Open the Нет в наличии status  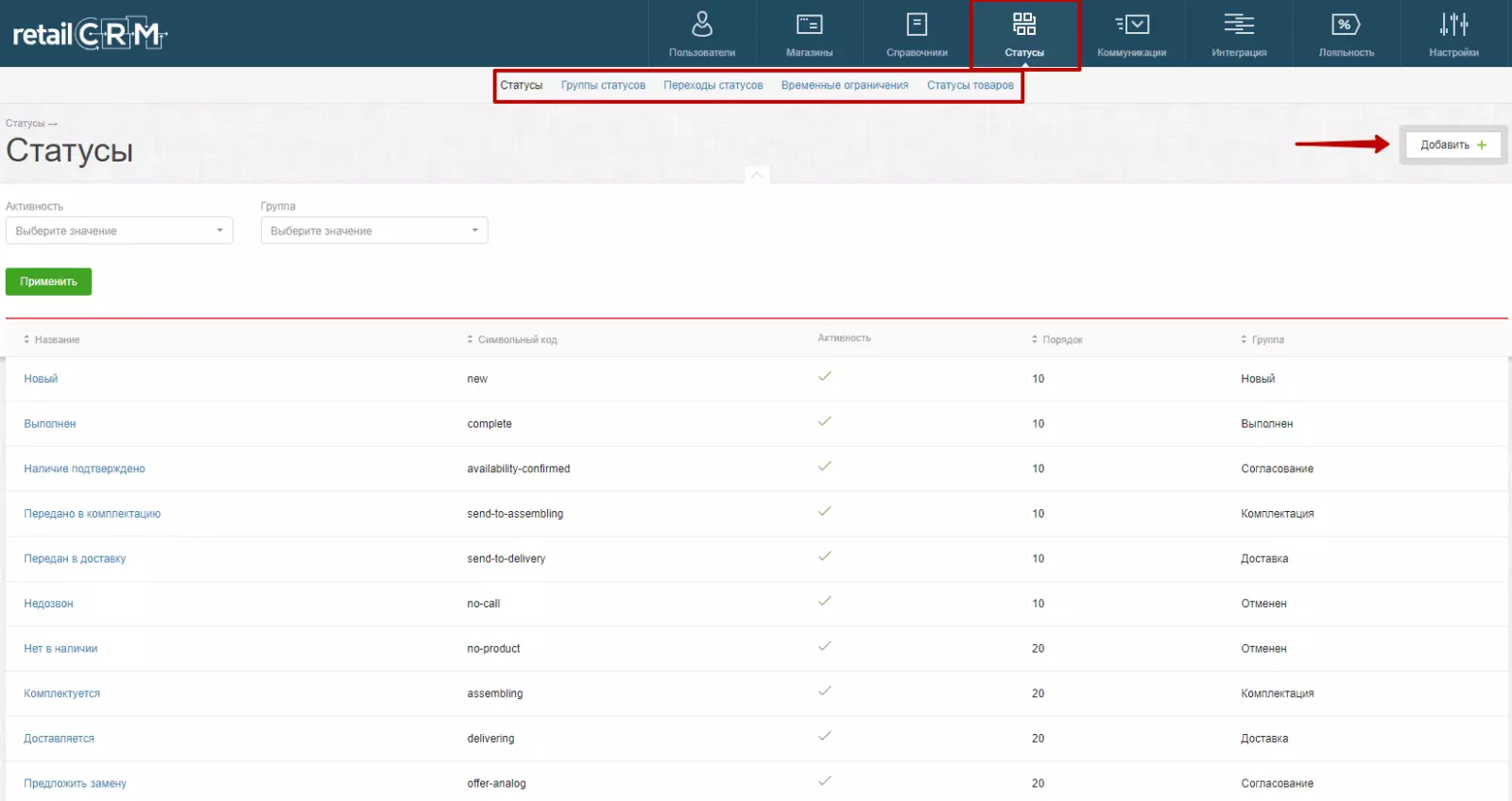coord(60,649)
